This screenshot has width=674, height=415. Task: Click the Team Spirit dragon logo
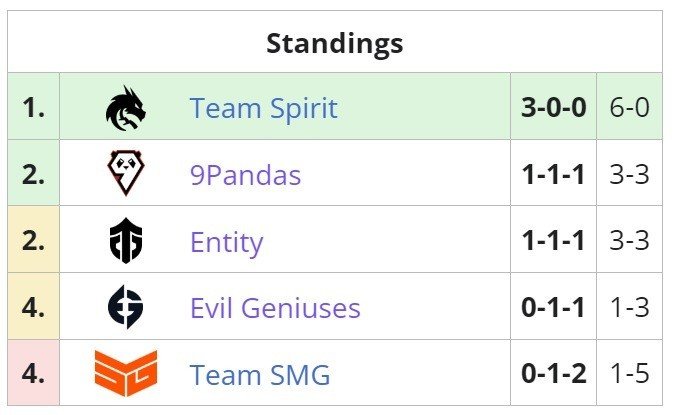[126, 108]
